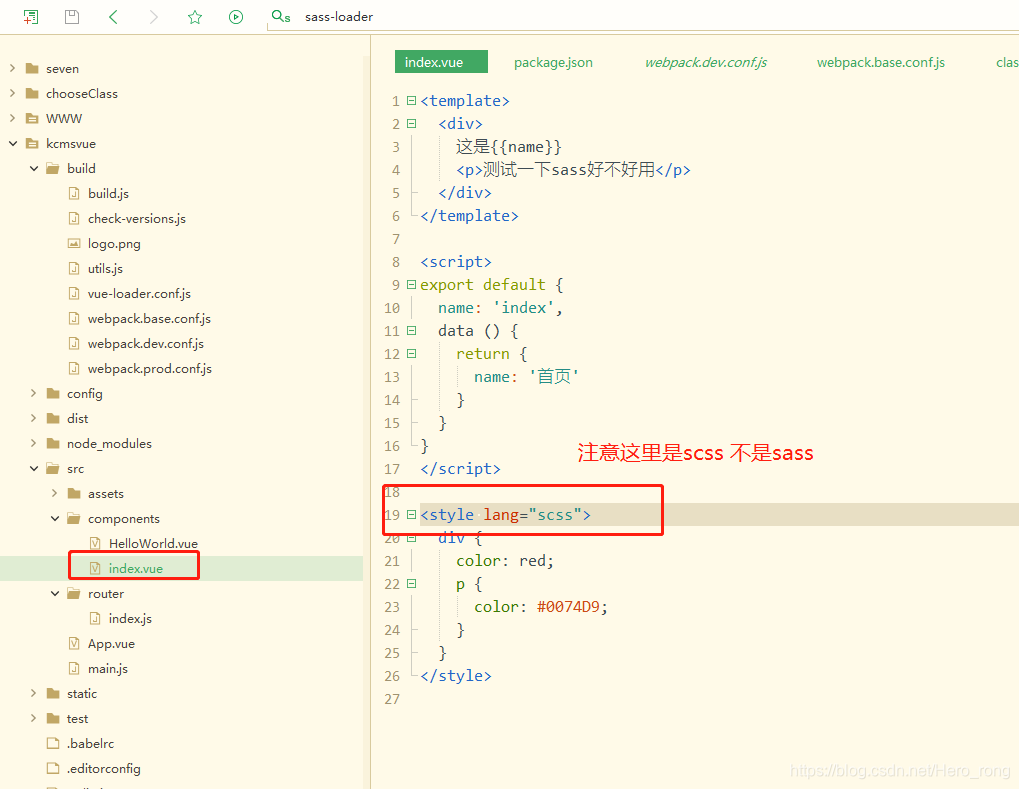Click the App.vue file type icon
Image resolution: width=1019 pixels, height=789 pixels.
[74, 643]
